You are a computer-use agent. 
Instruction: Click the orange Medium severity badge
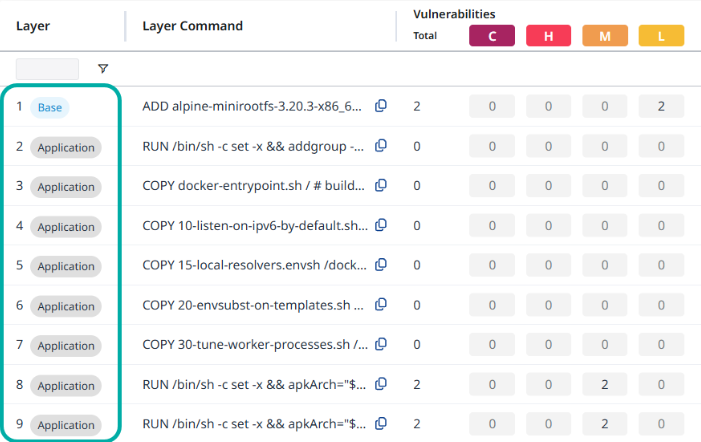tap(605, 36)
